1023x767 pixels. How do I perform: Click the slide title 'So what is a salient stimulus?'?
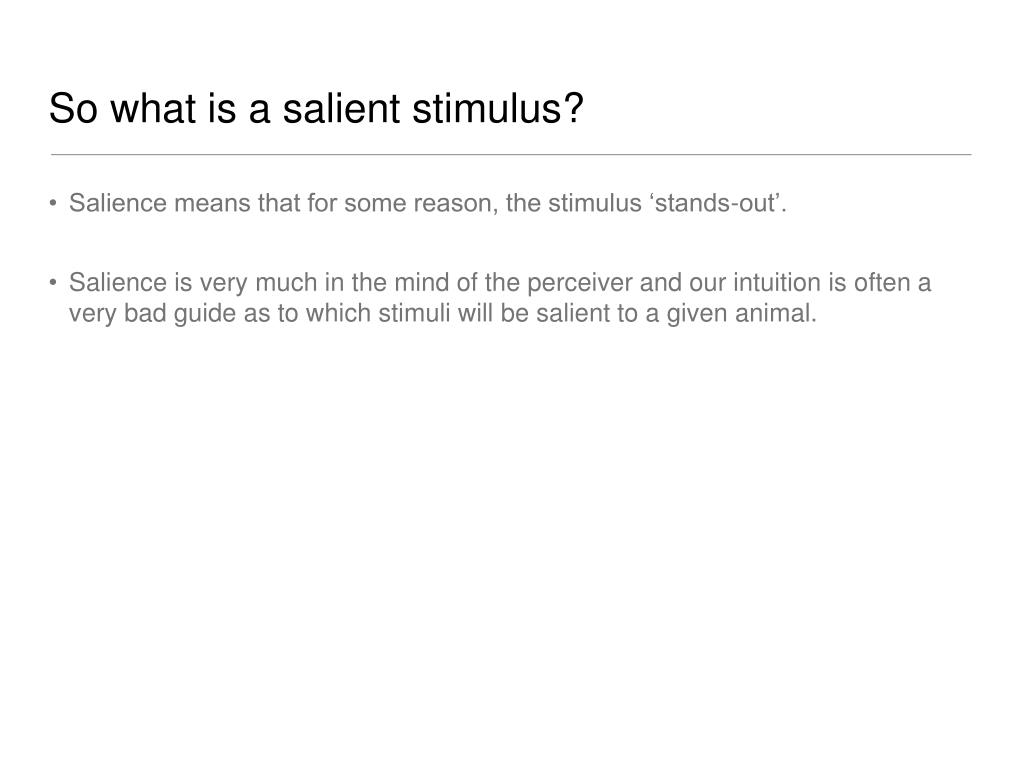tap(316, 108)
